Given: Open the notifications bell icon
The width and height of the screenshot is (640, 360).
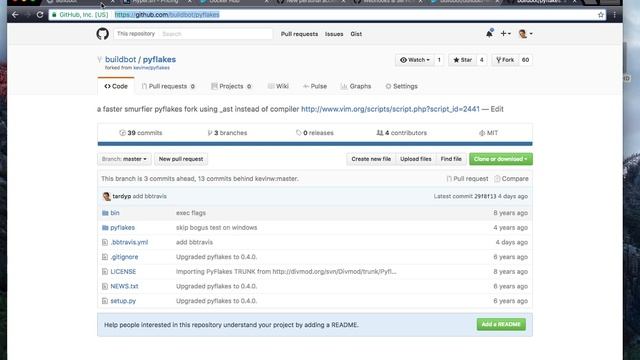Looking at the screenshot, I should [x=489, y=34].
